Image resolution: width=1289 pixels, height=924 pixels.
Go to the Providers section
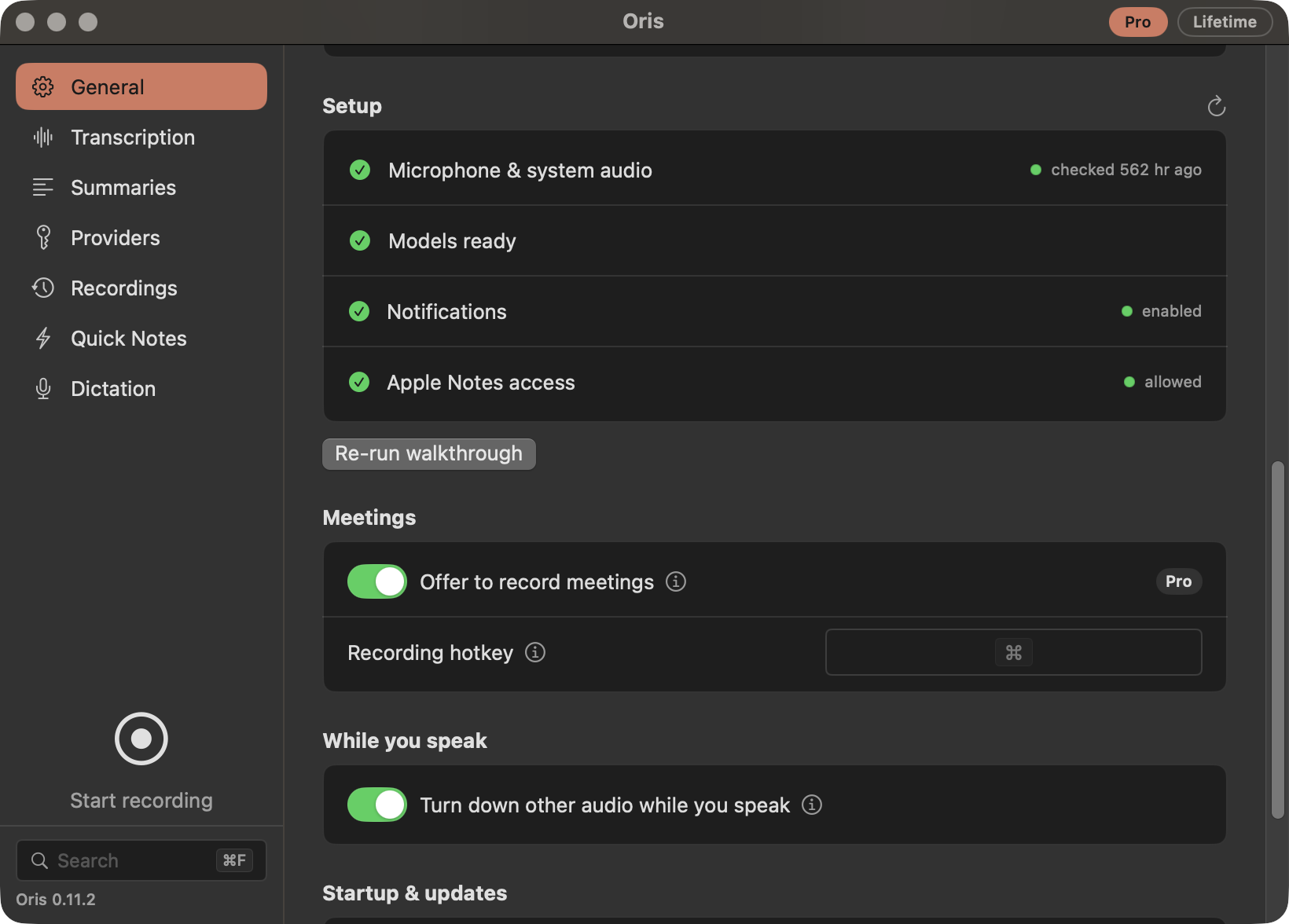point(141,238)
